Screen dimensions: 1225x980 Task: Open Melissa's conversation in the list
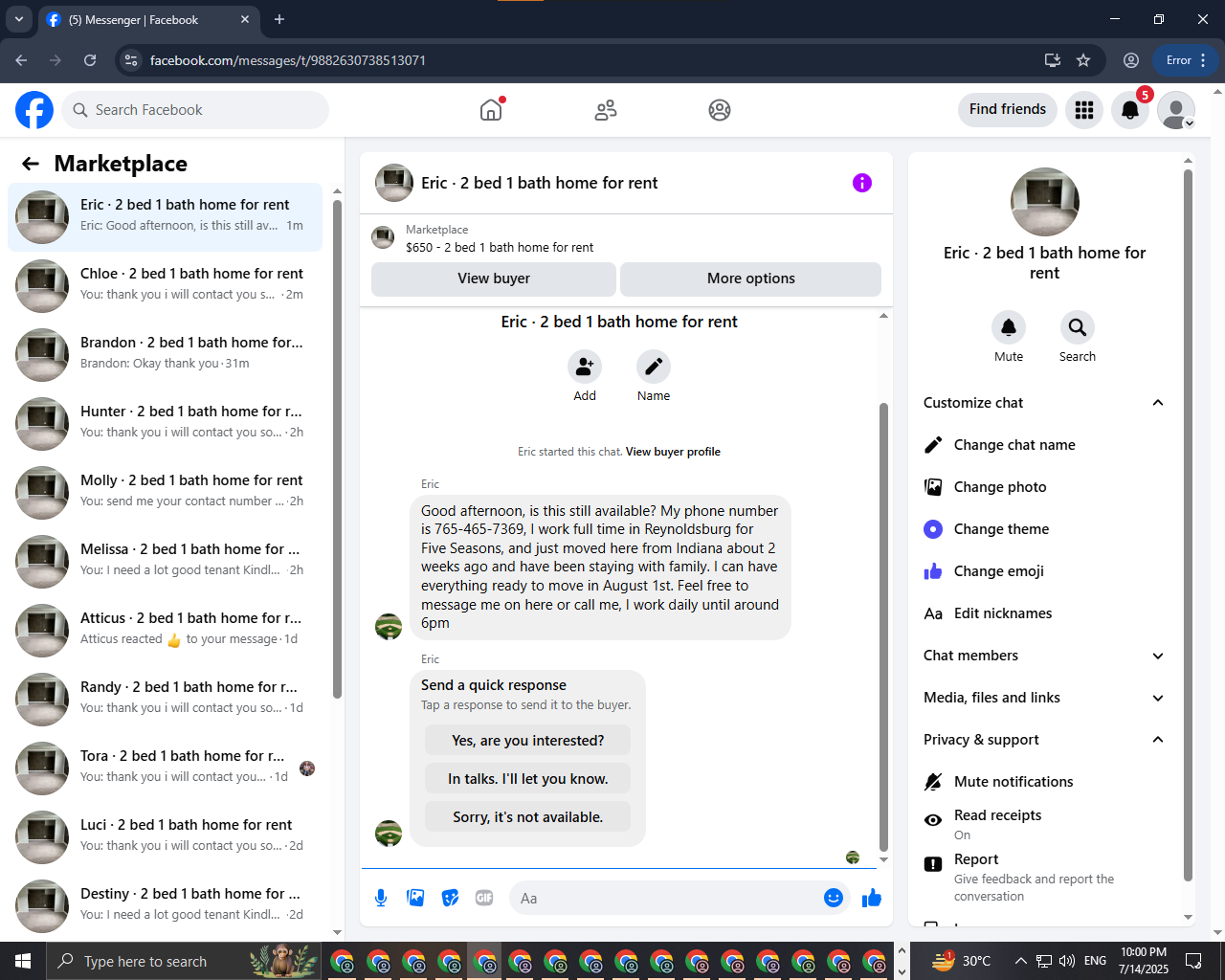166,562
